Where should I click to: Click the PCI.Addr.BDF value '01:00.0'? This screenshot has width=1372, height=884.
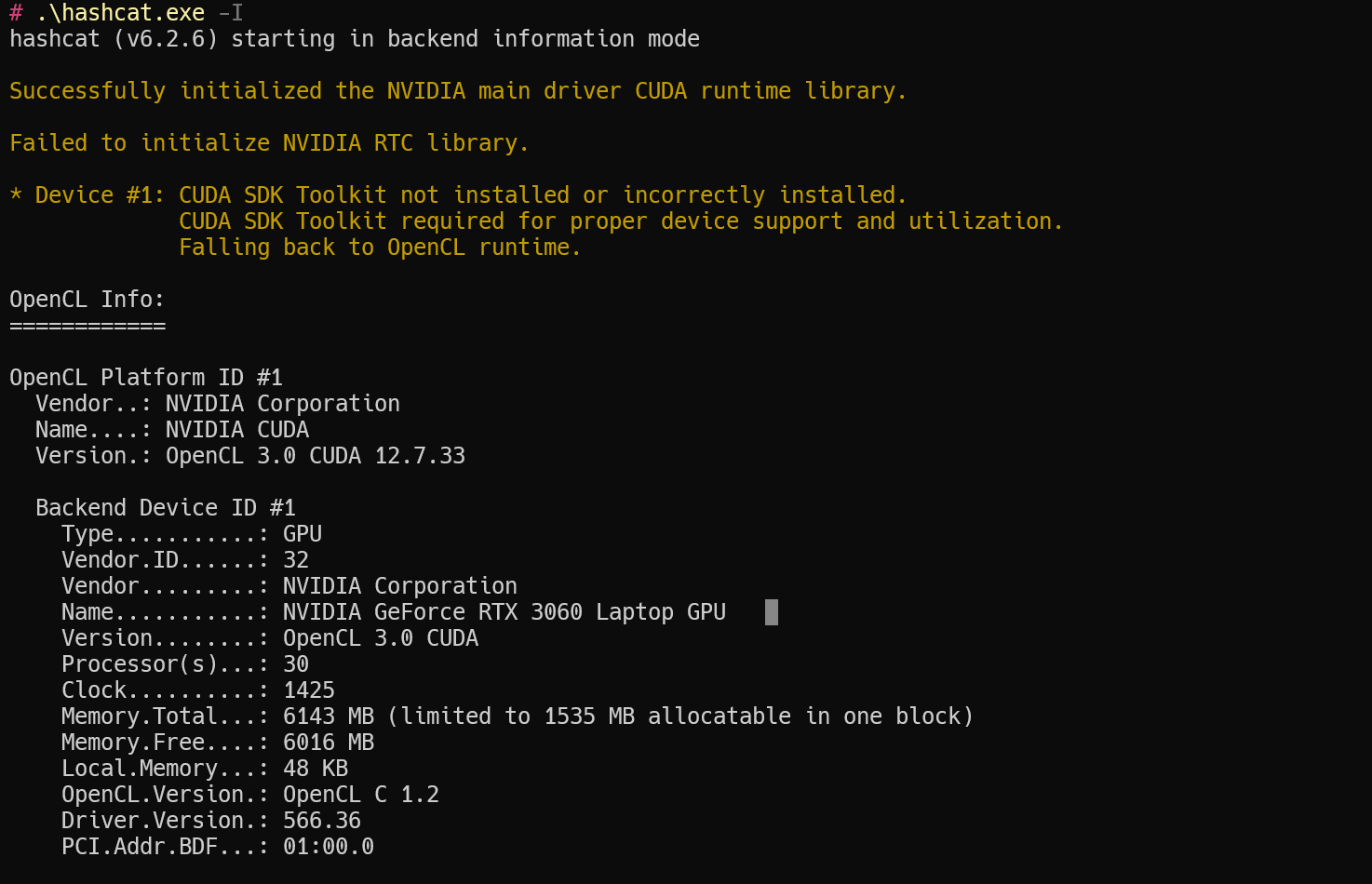point(329,847)
